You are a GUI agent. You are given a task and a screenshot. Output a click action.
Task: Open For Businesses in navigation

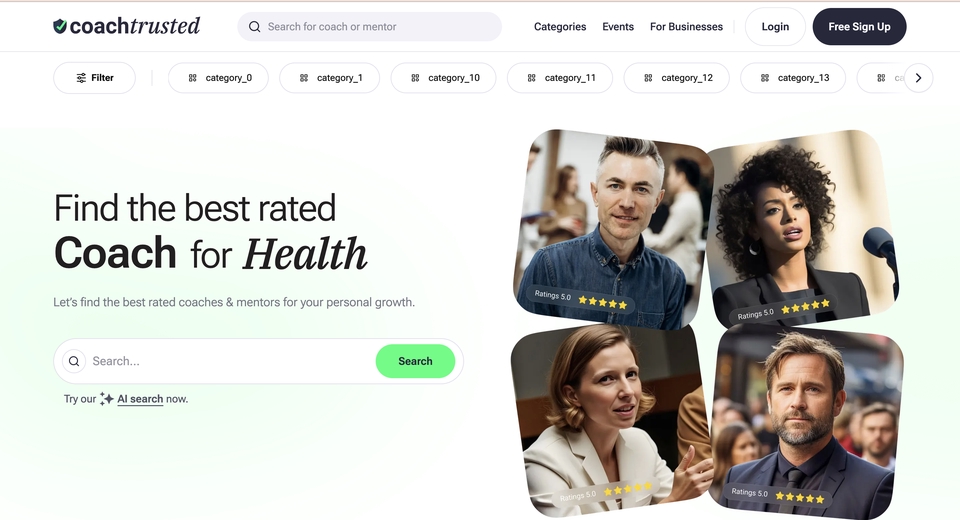(x=686, y=27)
